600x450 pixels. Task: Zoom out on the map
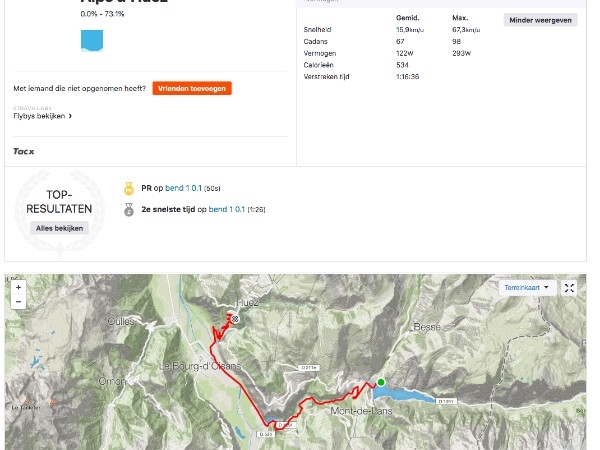coord(18,302)
